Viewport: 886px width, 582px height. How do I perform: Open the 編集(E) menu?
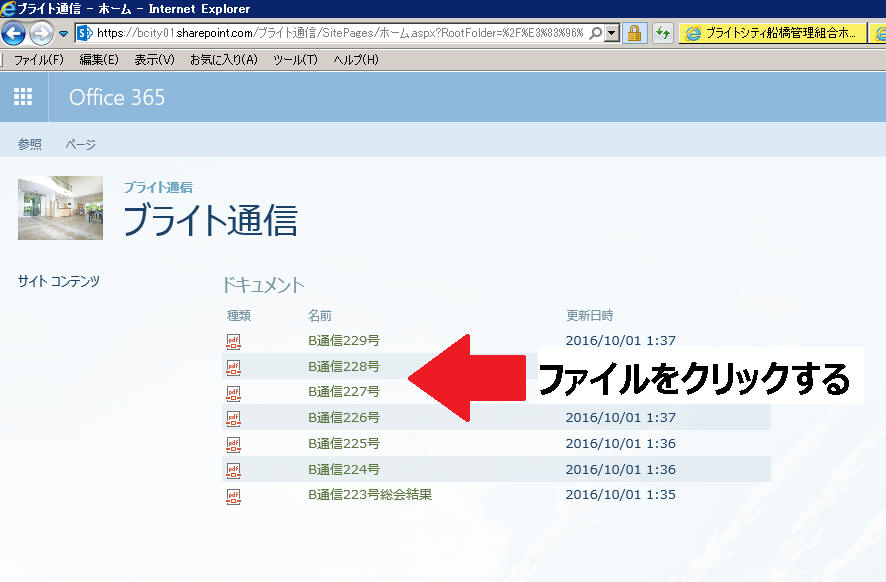[99, 59]
